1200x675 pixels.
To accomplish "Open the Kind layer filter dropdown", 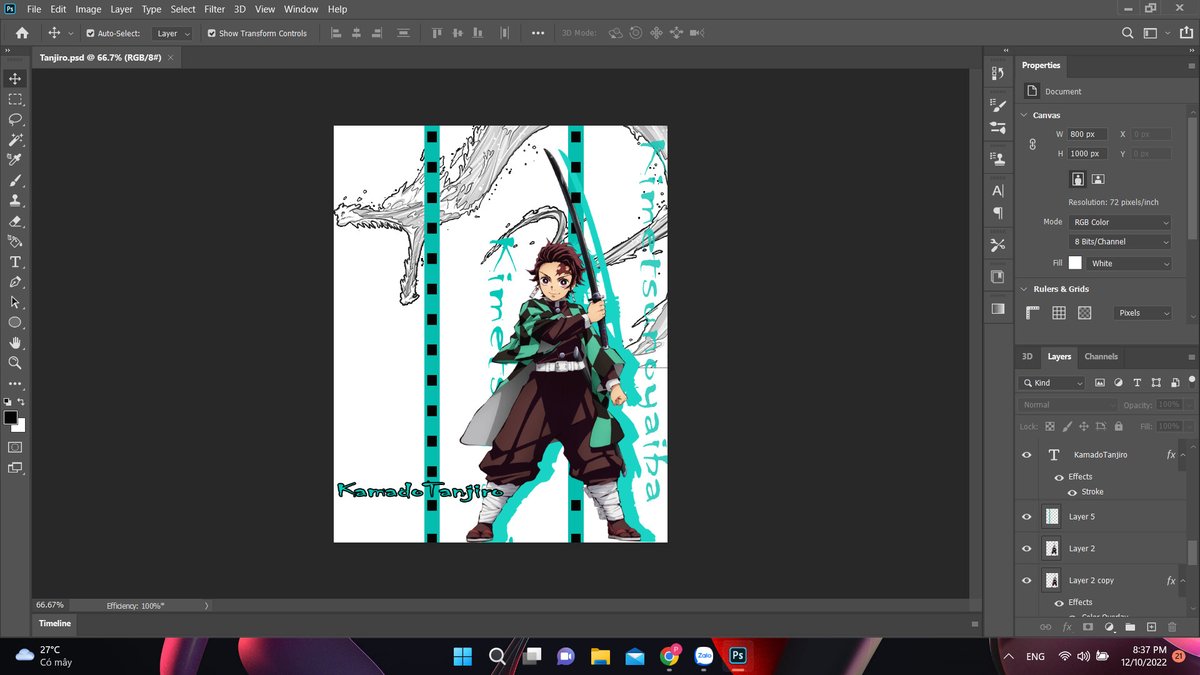I will (x=1051, y=383).
